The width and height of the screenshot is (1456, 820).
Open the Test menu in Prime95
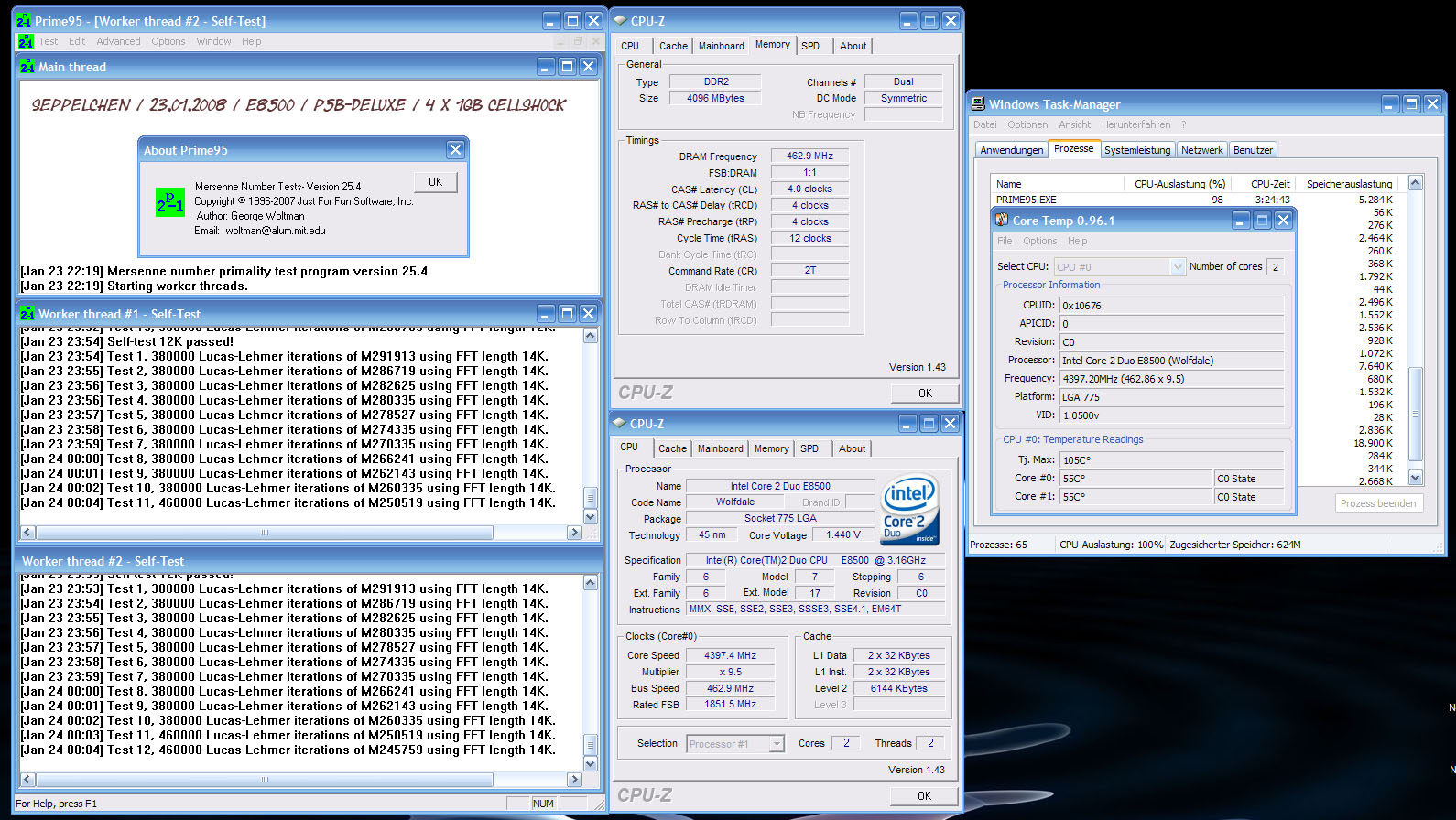coord(49,41)
